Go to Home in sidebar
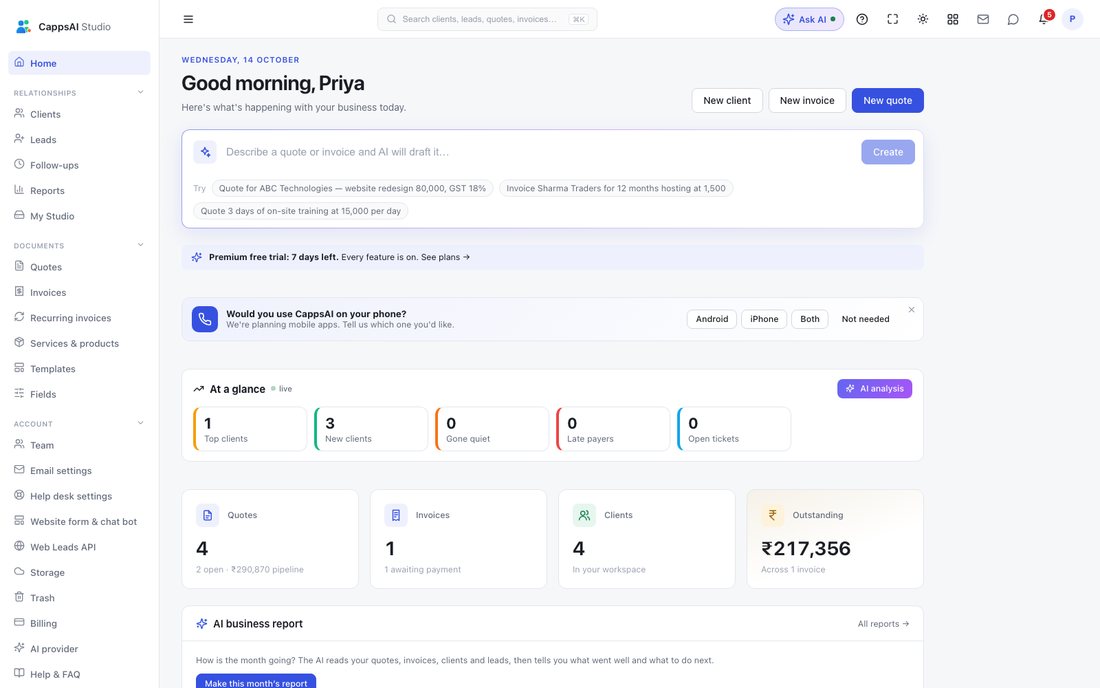This screenshot has height=688, width=1100. [x=79, y=63]
